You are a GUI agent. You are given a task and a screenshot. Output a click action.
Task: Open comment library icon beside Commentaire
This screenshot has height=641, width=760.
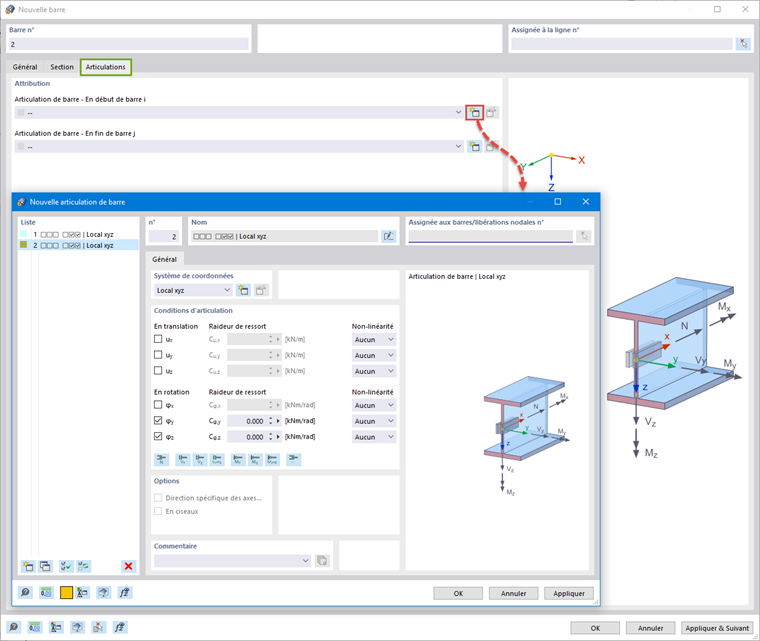tap(322, 561)
